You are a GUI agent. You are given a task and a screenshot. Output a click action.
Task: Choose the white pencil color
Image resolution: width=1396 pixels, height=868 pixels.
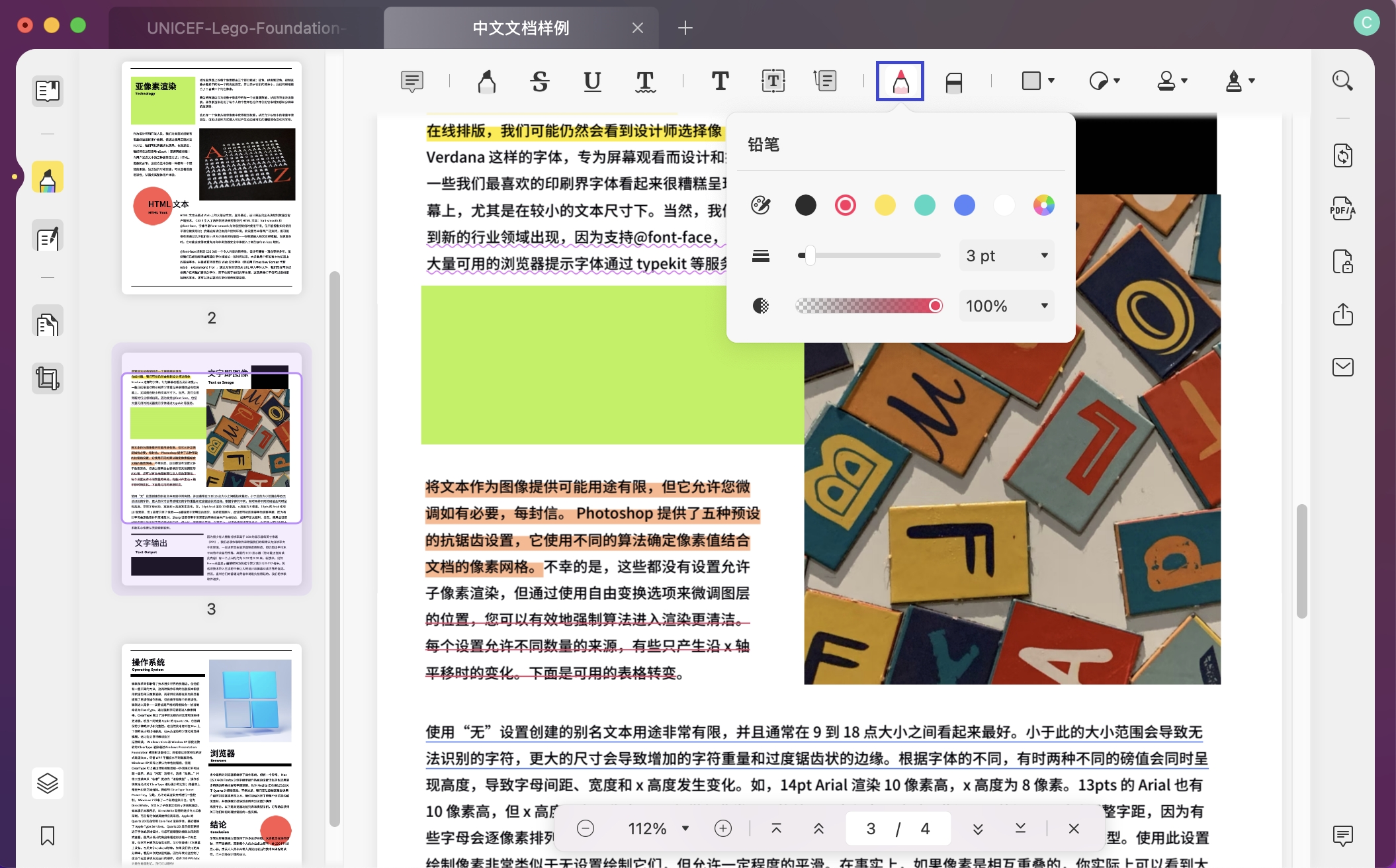(1004, 205)
